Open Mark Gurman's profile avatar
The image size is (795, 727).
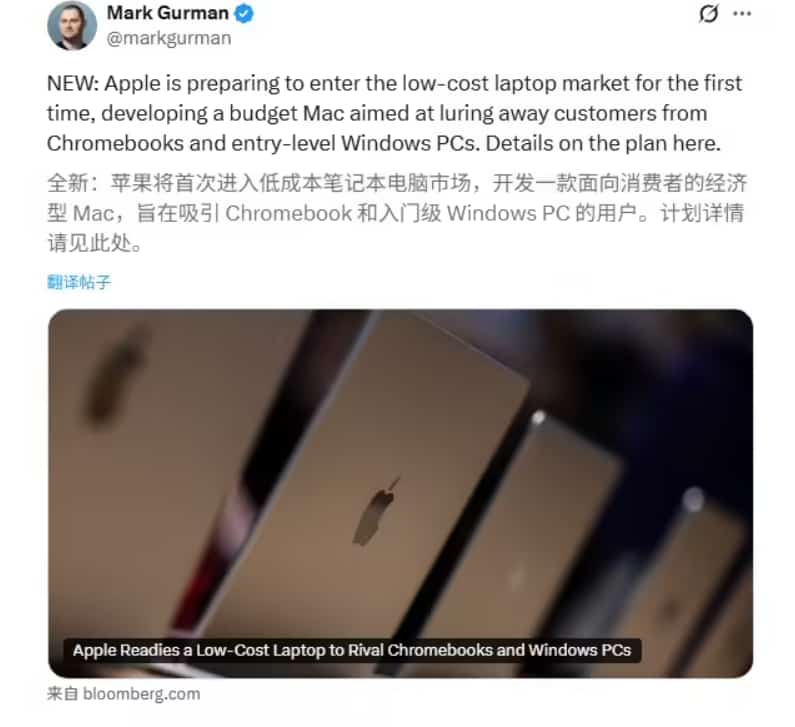(x=72, y=25)
